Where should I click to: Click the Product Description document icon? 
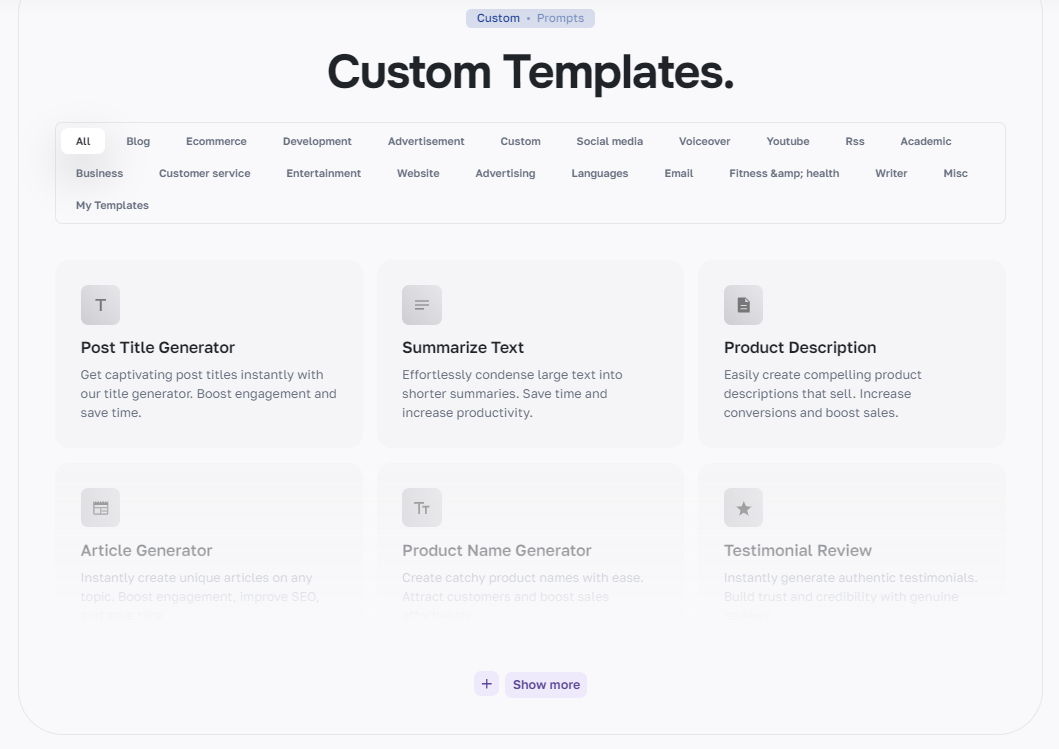743,305
